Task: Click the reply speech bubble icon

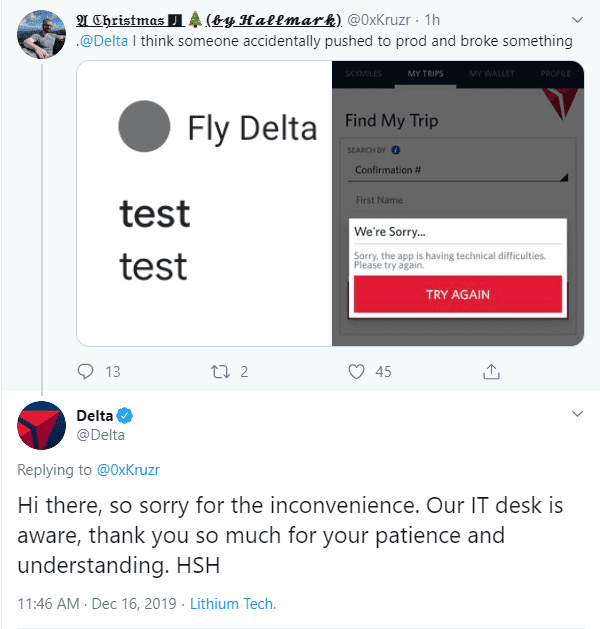Action: point(85,371)
